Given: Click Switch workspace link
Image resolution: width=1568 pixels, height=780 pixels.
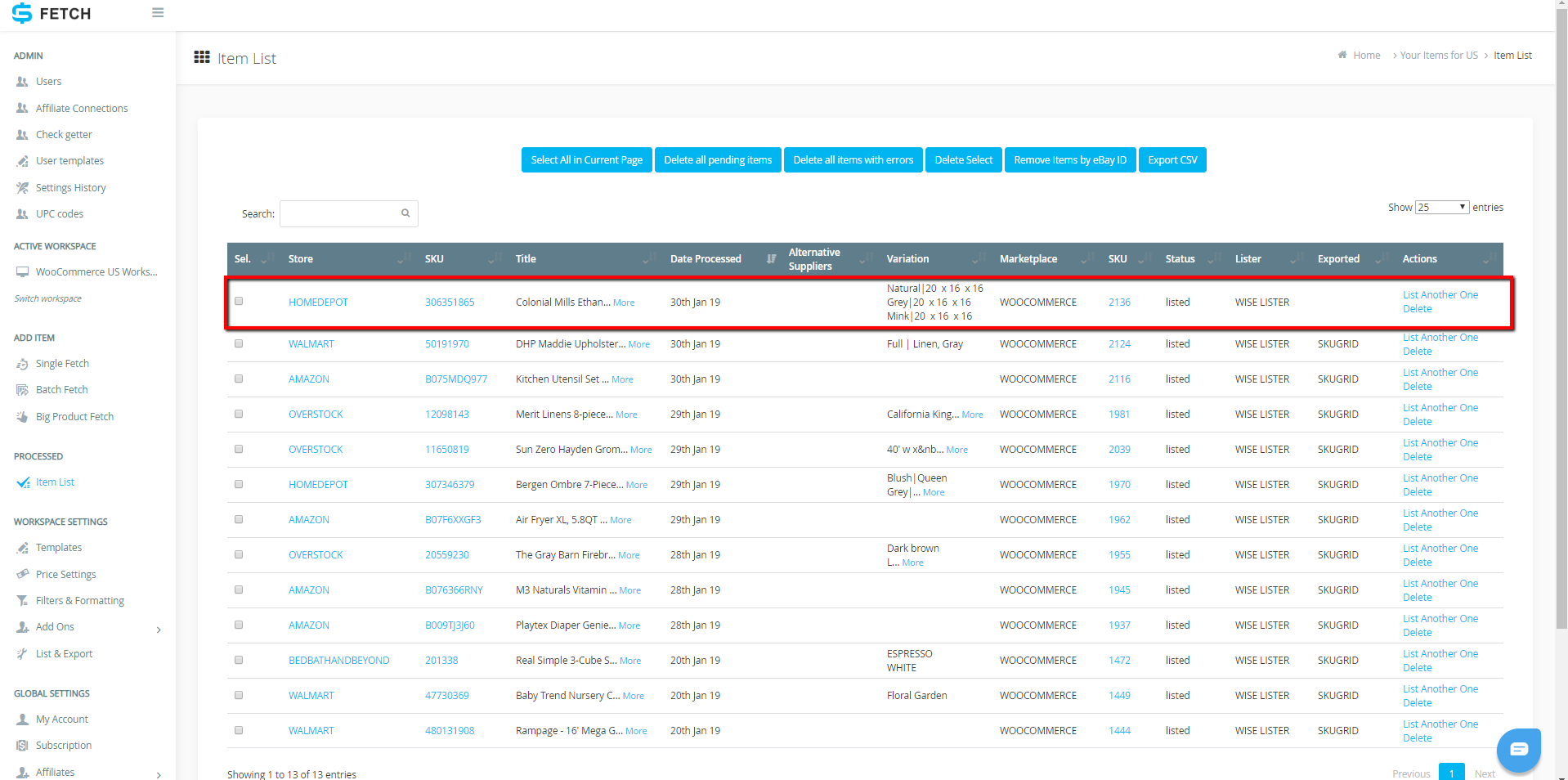Looking at the screenshot, I should click(47, 298).
